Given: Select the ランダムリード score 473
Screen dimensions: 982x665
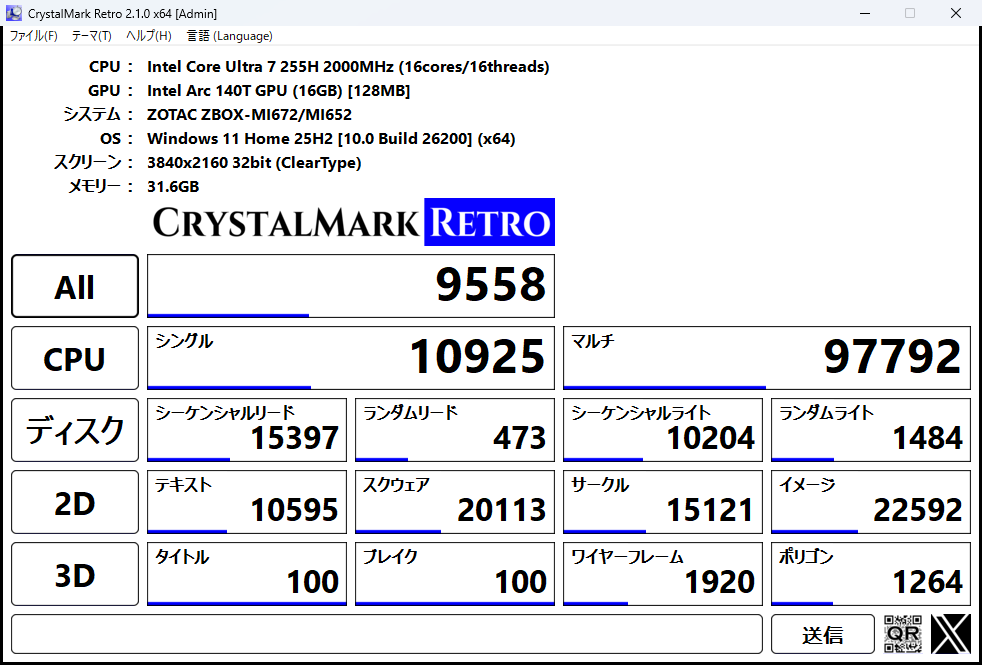Looking at the screenshot, I should pos(455,430).
